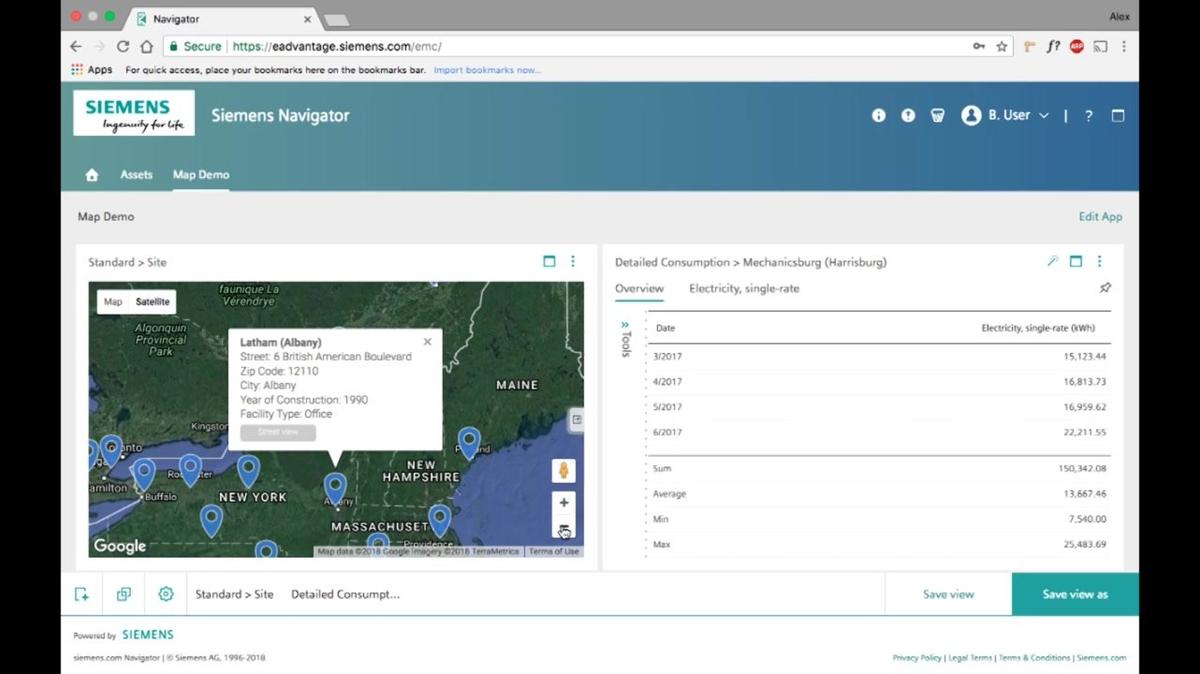This screenshot has height=674, width=1200.
Task: Bookmark this page with the star icon
Action: [x=1002, y=46]
